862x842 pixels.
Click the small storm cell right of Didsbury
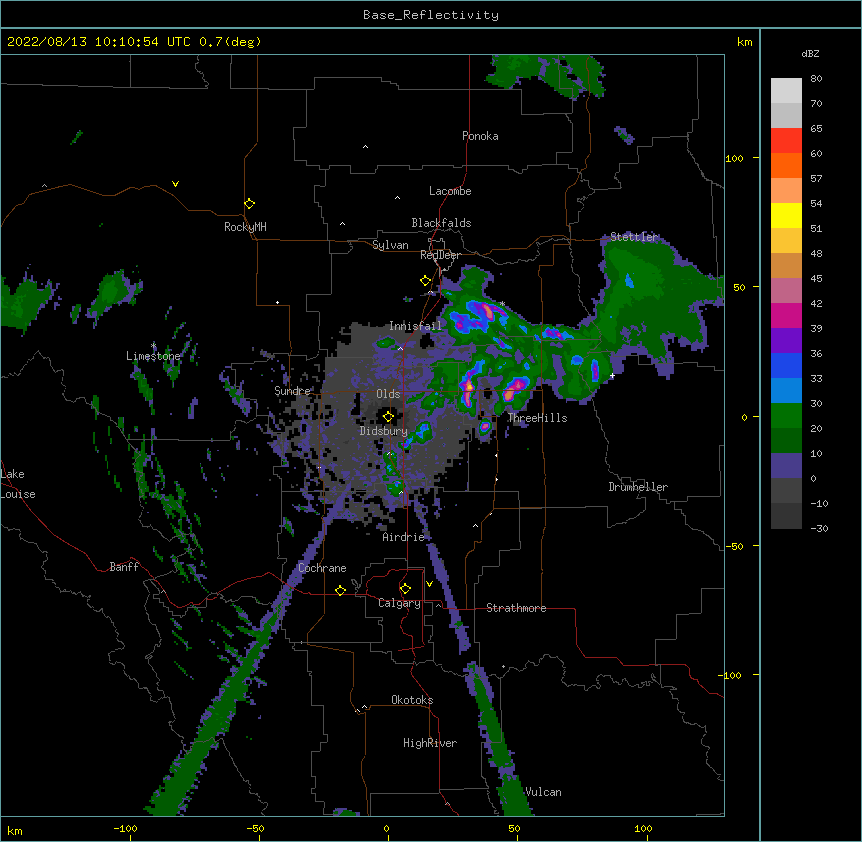[x=421, y=432]
